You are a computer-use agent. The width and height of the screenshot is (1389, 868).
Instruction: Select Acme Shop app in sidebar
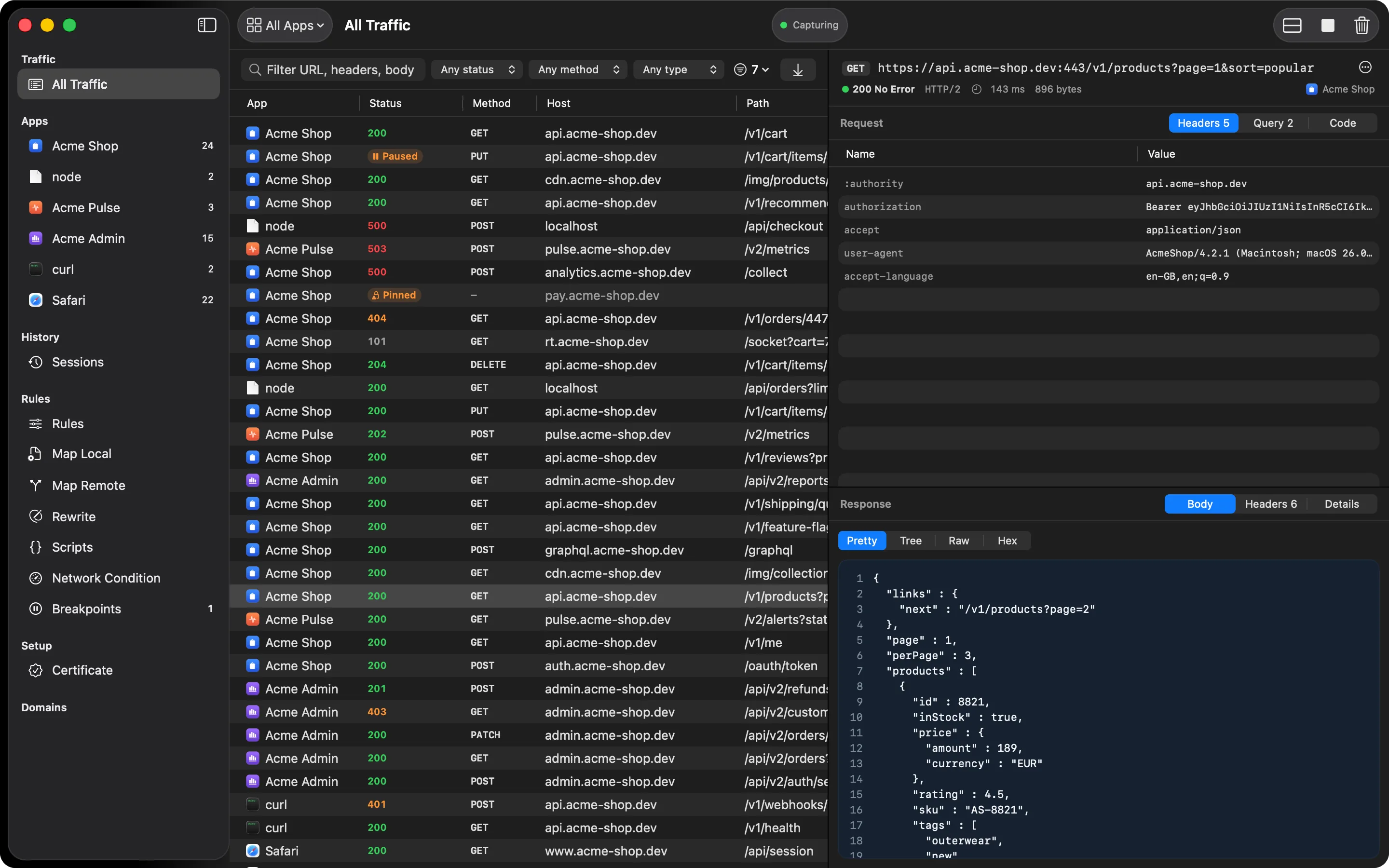119,146
